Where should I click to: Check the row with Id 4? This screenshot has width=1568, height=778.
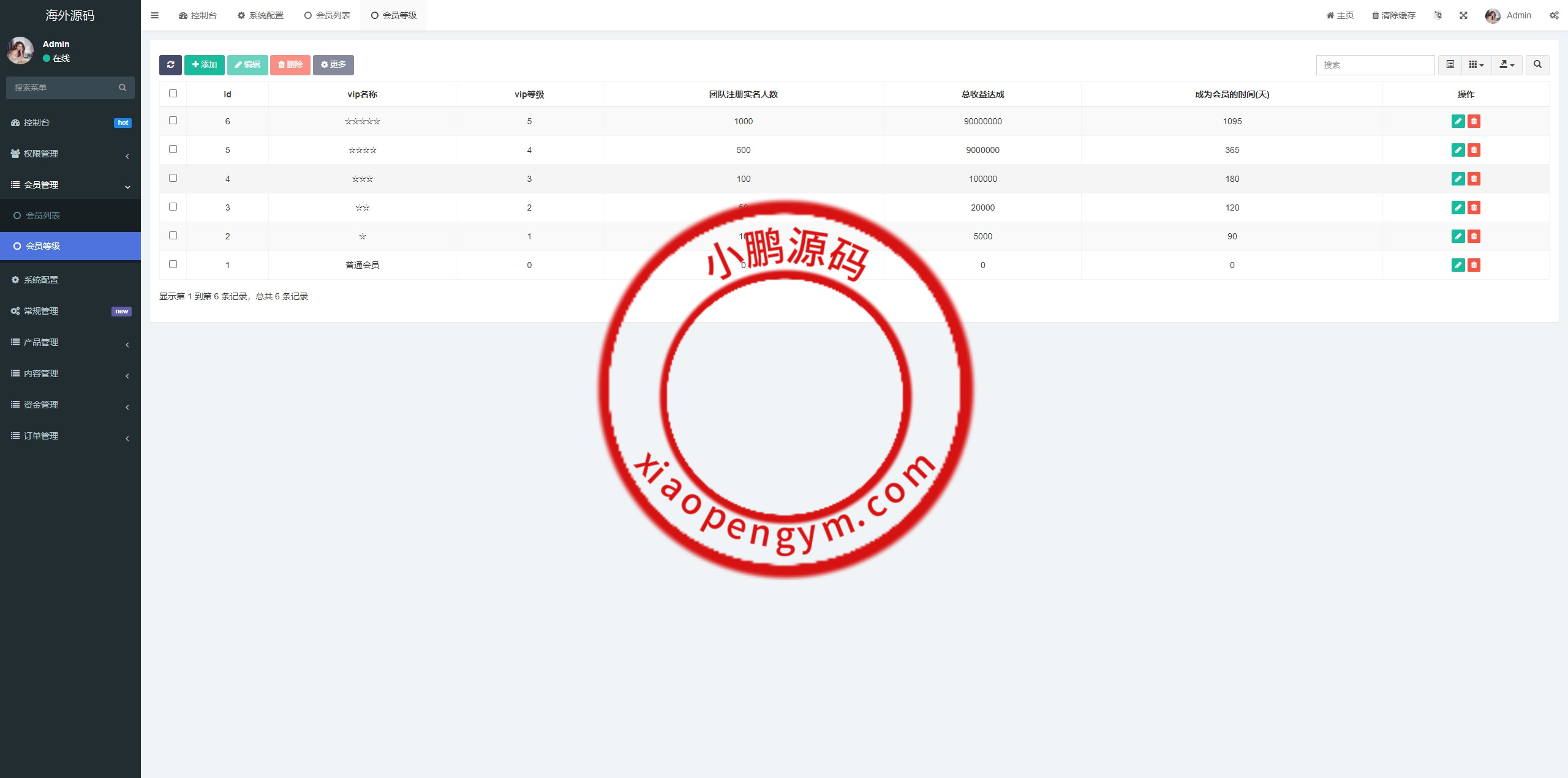pyautogui.click(x=173, y=178)
